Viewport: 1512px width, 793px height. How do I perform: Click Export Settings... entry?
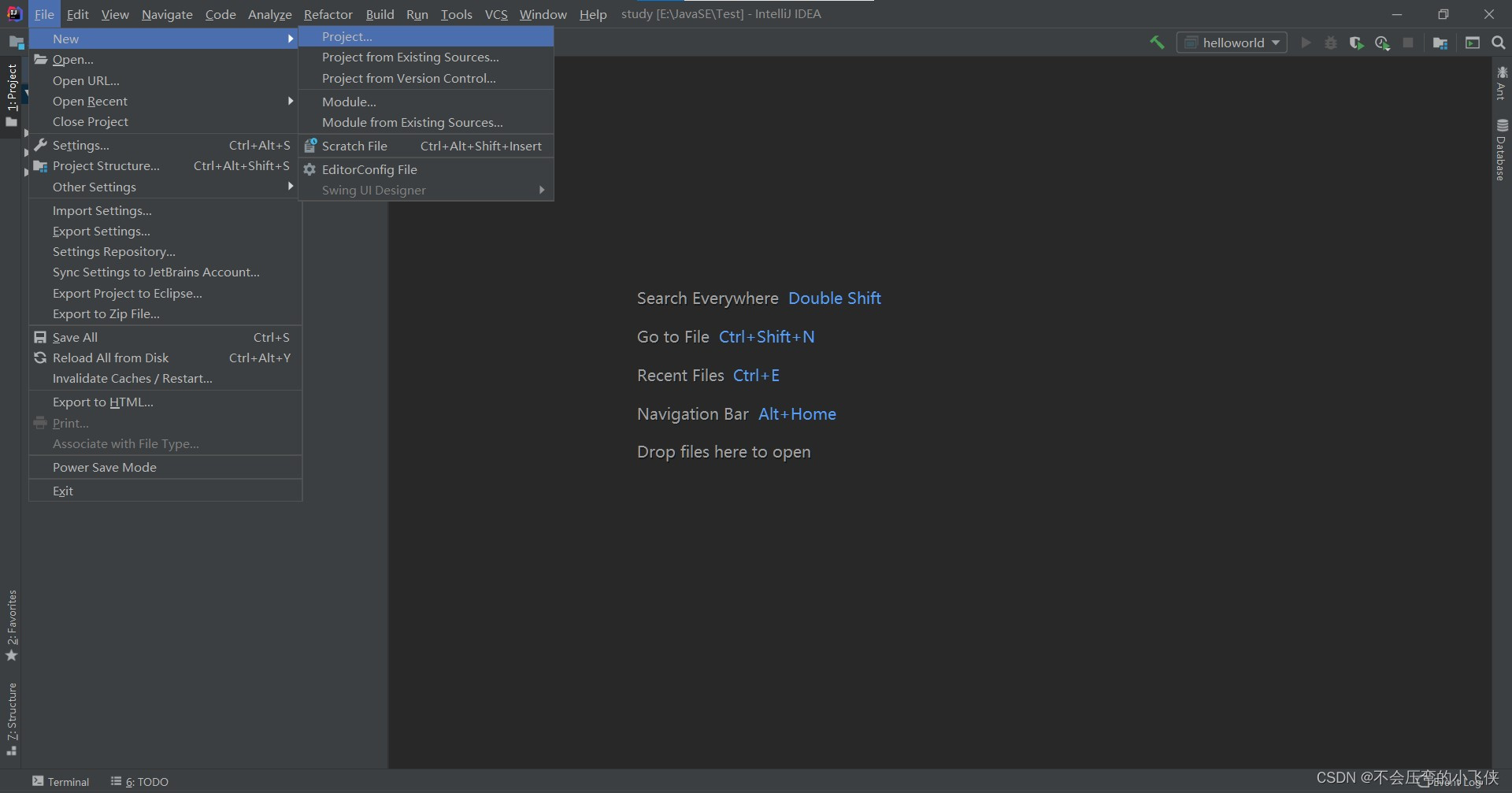(164, 231)
